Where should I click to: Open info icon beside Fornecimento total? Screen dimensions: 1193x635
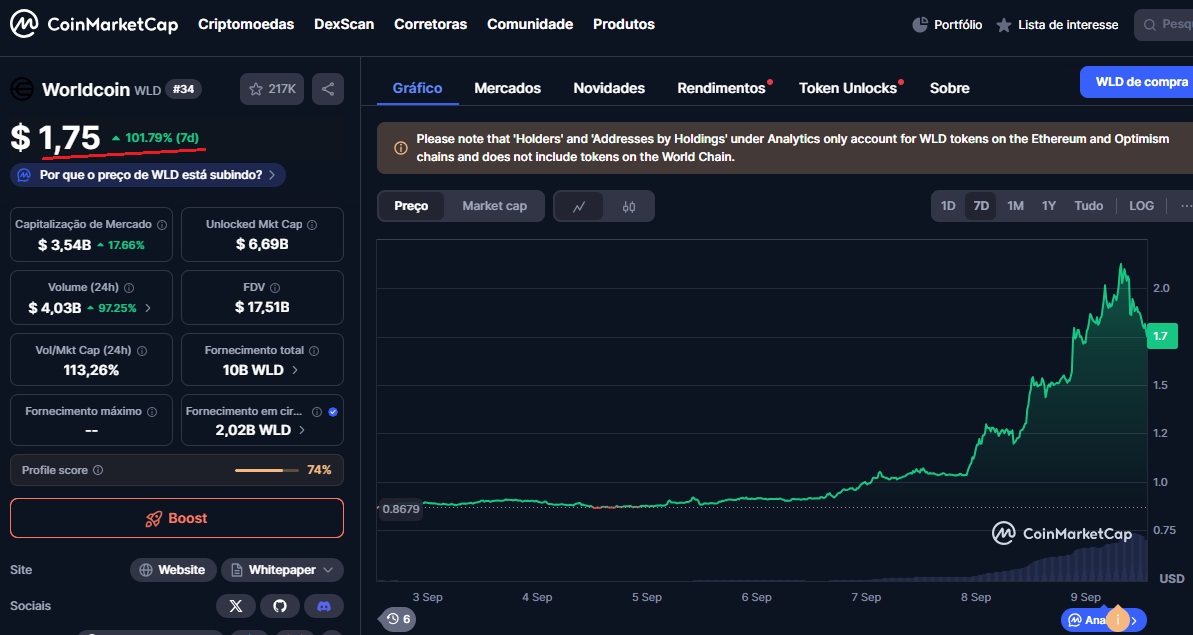click(314, 351)
